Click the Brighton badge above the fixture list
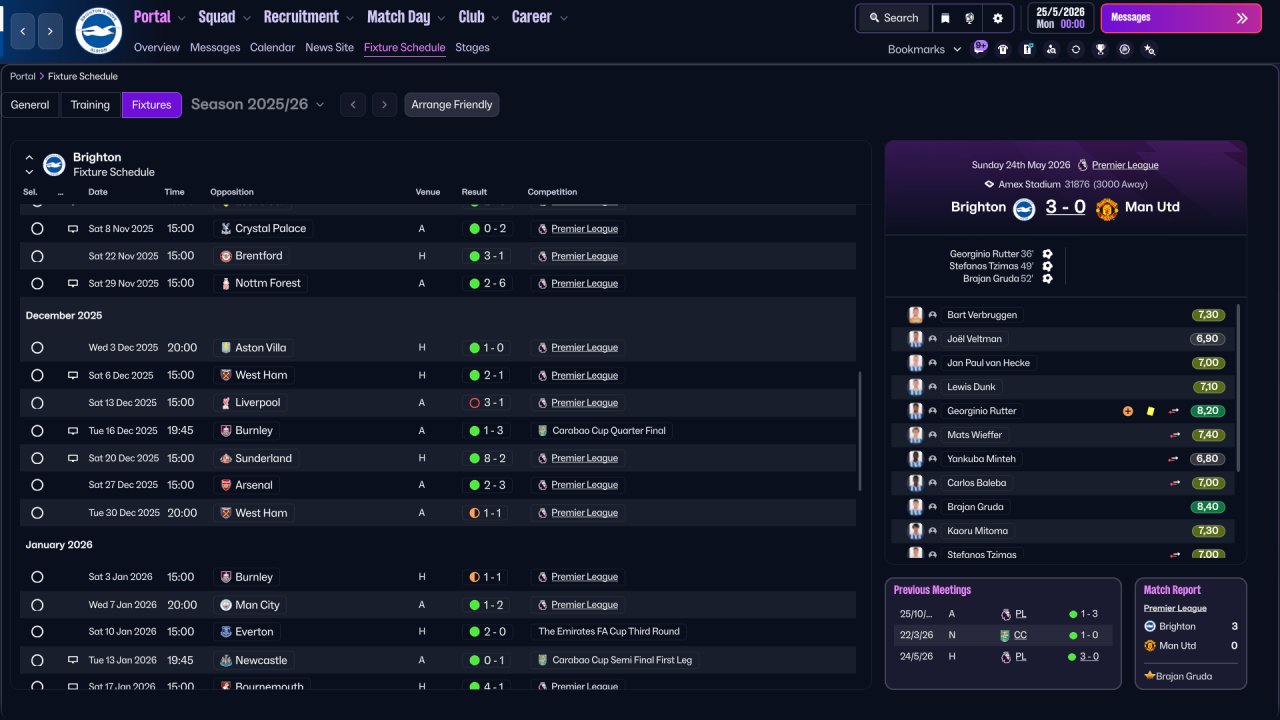The width and height of the screenshot is (1280, 720). pyautogui.click(x=54, y=164)
